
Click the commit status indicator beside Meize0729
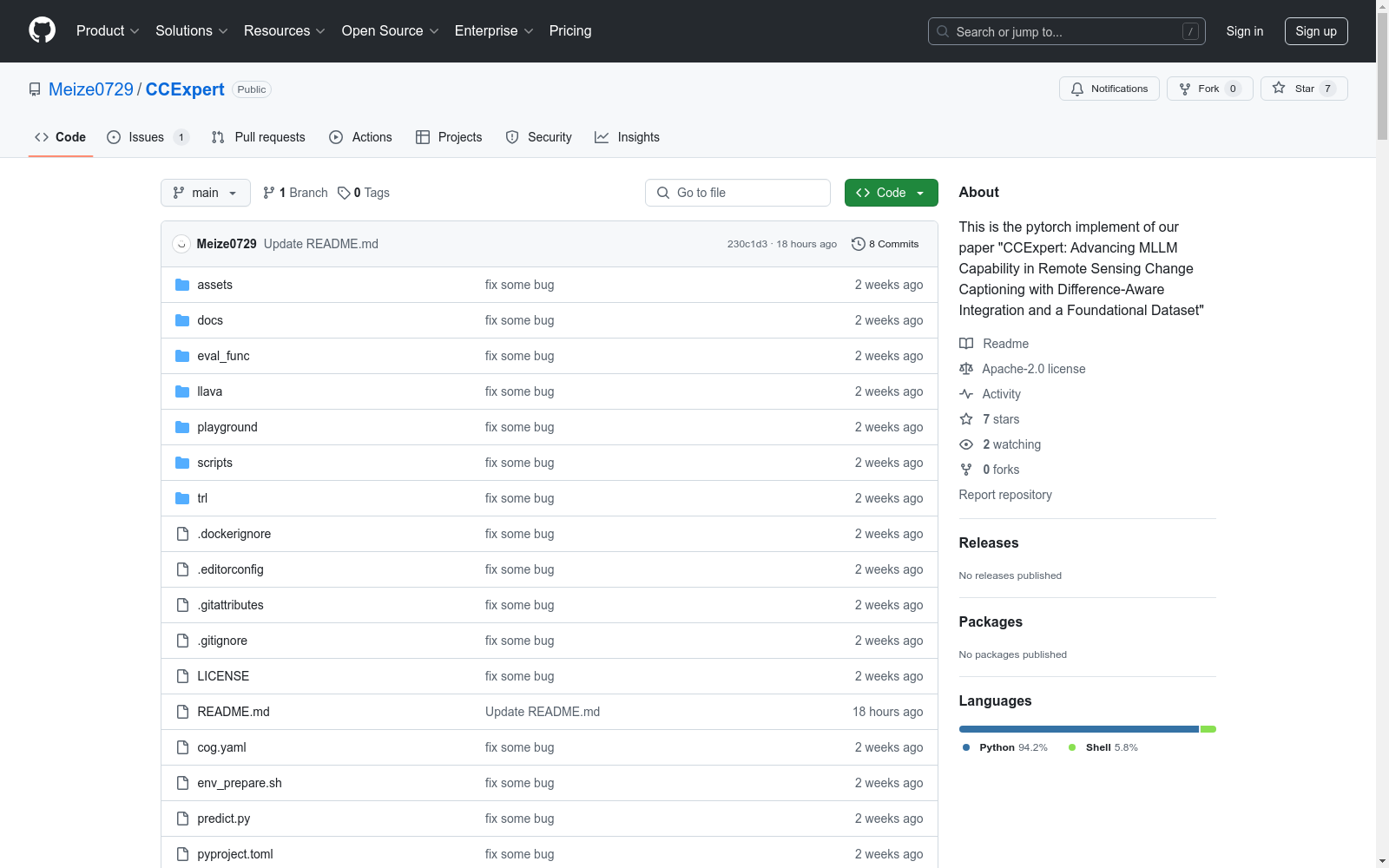[181, 244]
